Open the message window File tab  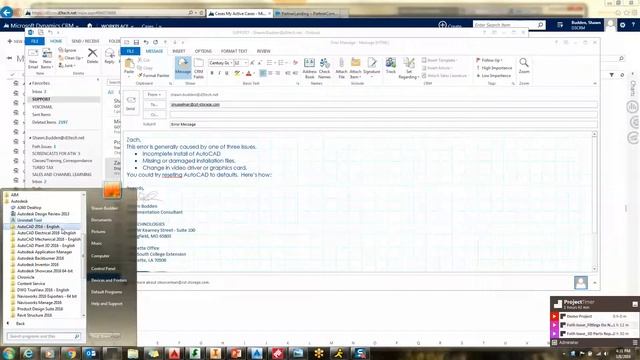[x=130, y=51]
